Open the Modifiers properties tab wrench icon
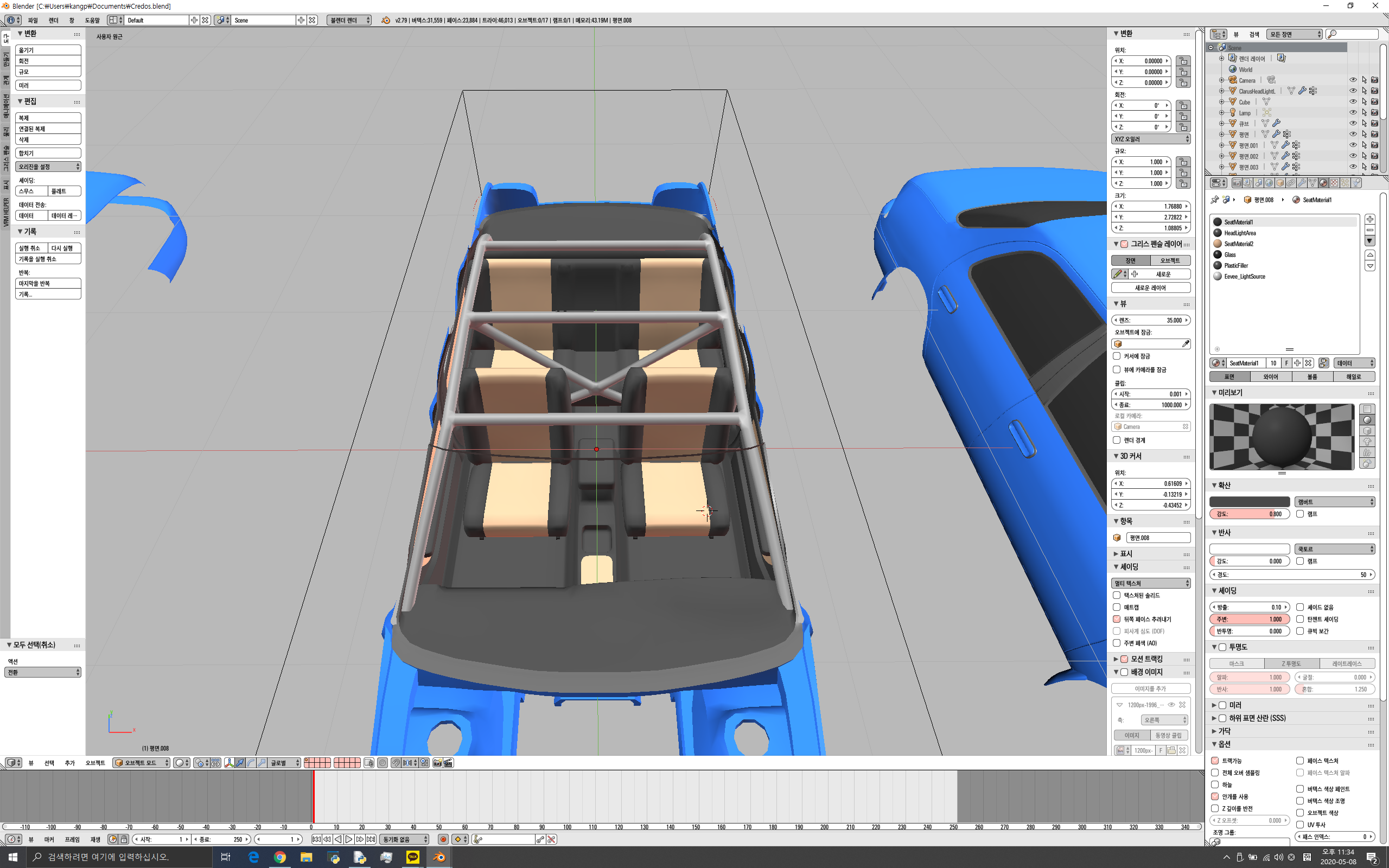Viewport: 1389px width, 868px height. coord(1302,183)
